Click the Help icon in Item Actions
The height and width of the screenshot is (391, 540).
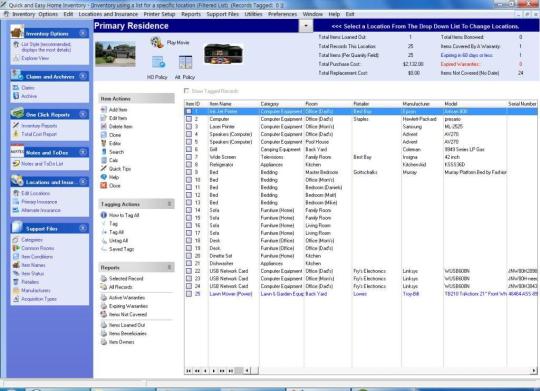tap(103, 177)
